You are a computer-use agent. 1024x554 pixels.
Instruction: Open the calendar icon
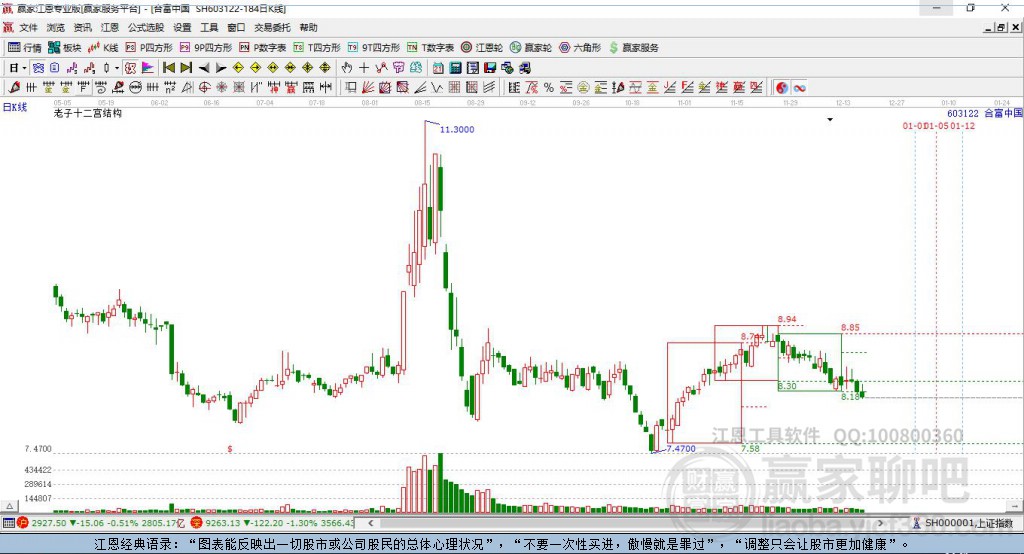[x=438, y=68]
